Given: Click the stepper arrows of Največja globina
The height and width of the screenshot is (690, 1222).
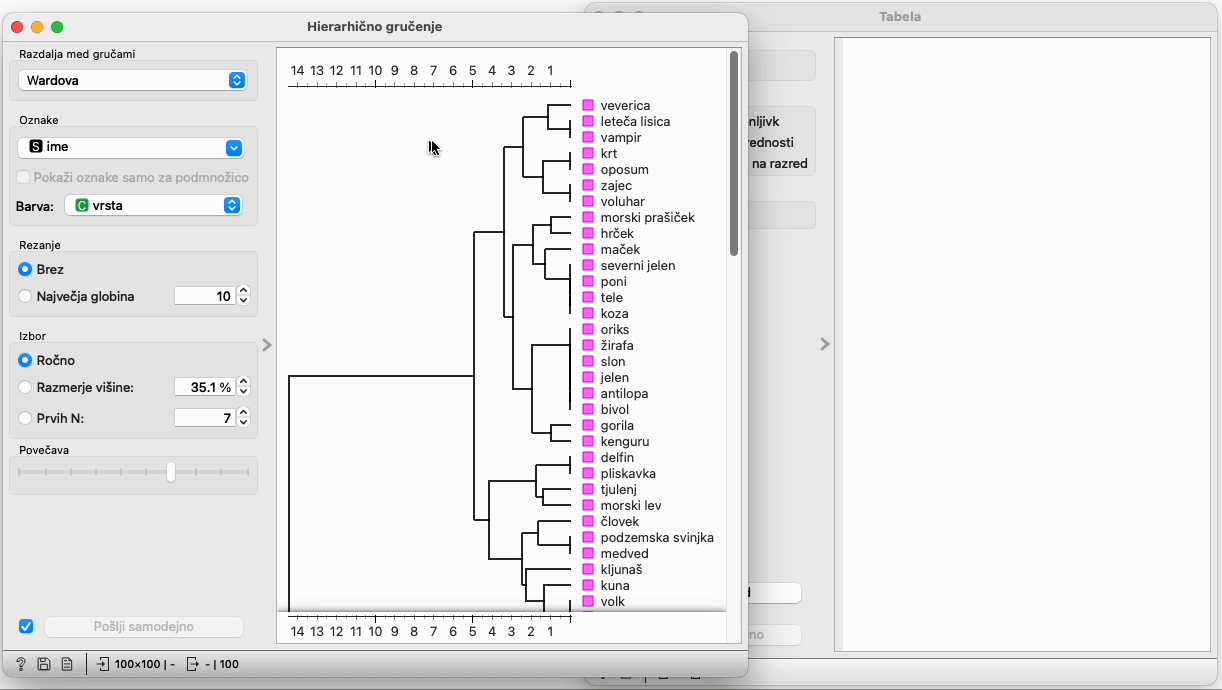Looking at the screenshot, I should pos(244,296).
